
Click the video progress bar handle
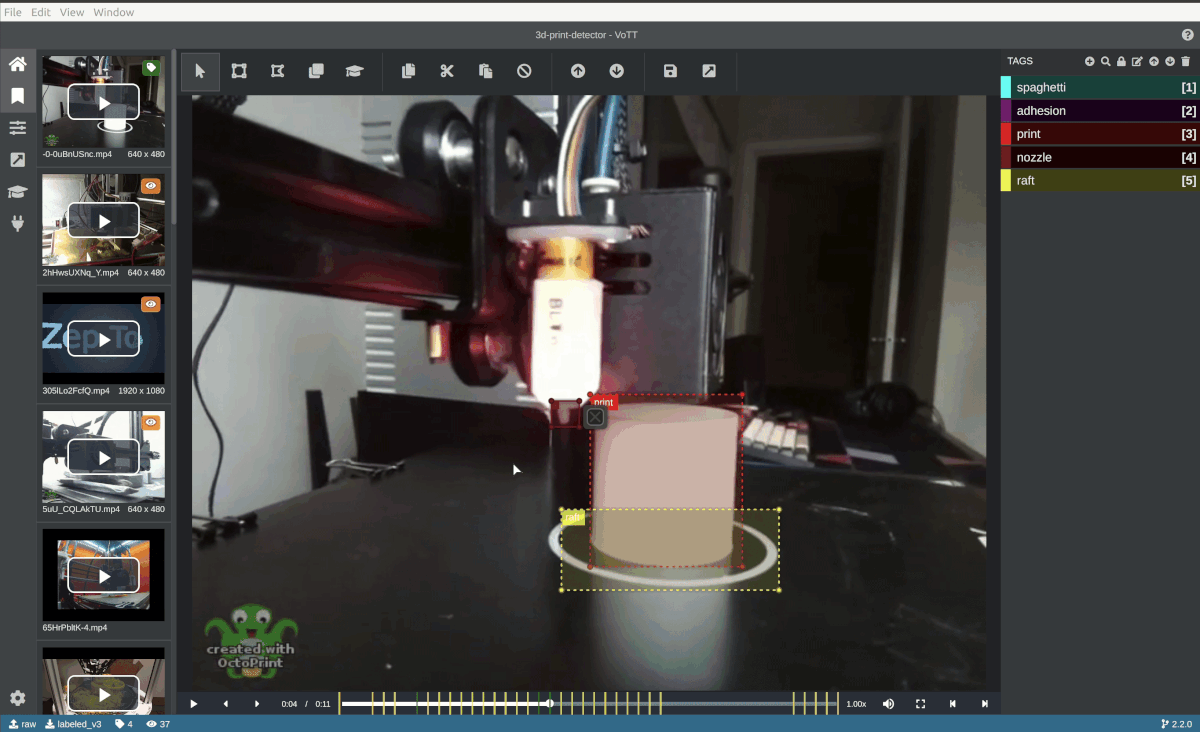(549, 704)
